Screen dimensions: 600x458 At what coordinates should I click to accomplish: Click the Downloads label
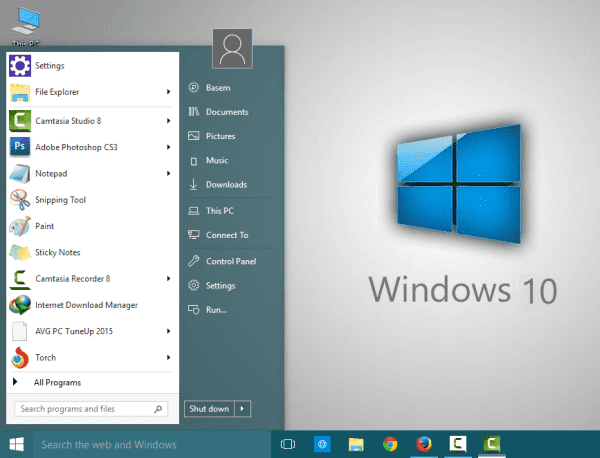227,184
